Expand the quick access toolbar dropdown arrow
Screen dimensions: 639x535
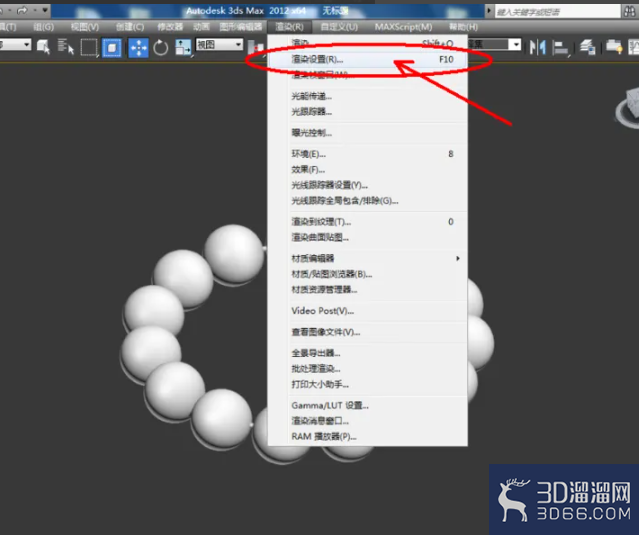point(45,10)
